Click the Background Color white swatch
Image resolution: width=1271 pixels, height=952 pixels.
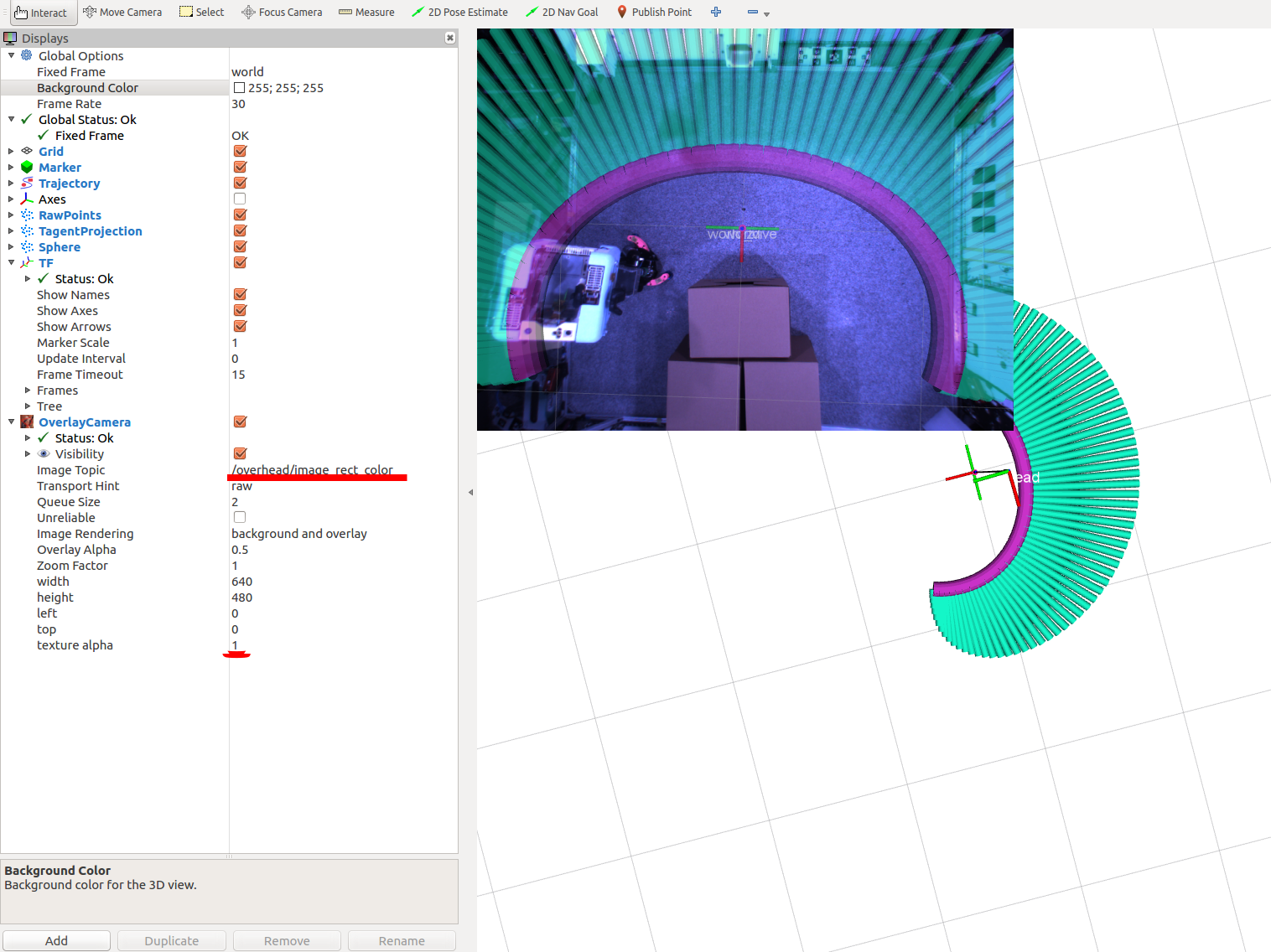[239, 88]
